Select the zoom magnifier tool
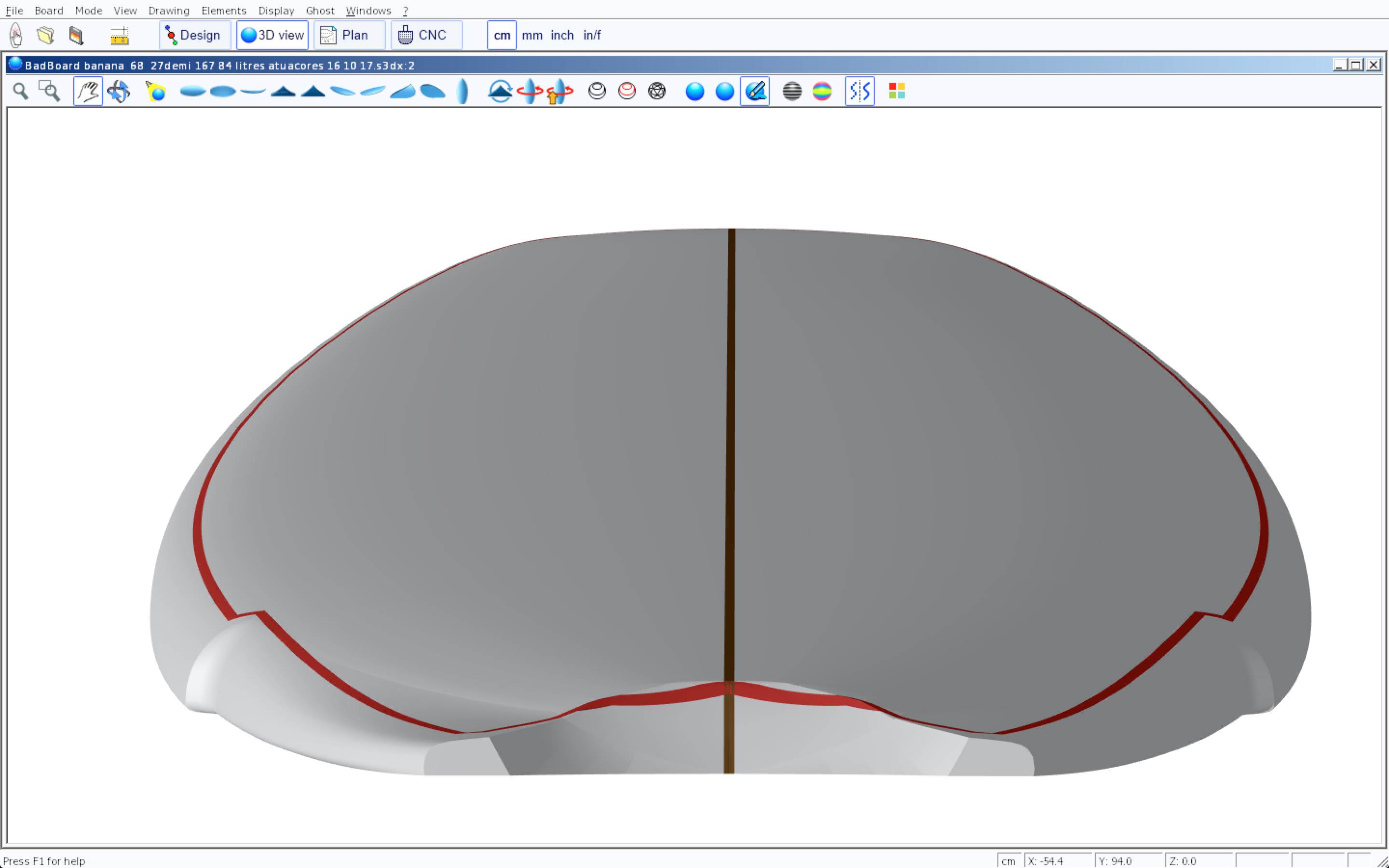Viewport: 1389px width, 868px height. [21, 91]
